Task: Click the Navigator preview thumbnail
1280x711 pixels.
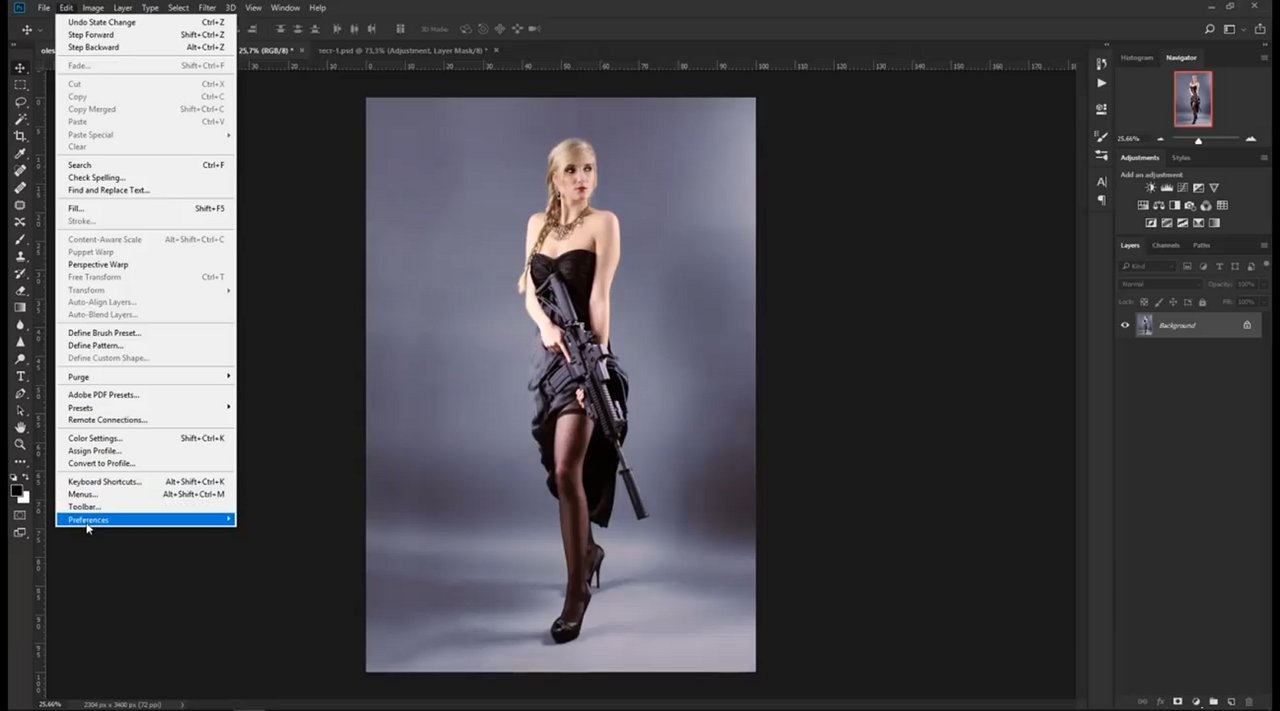Action: coord(1192,99)
